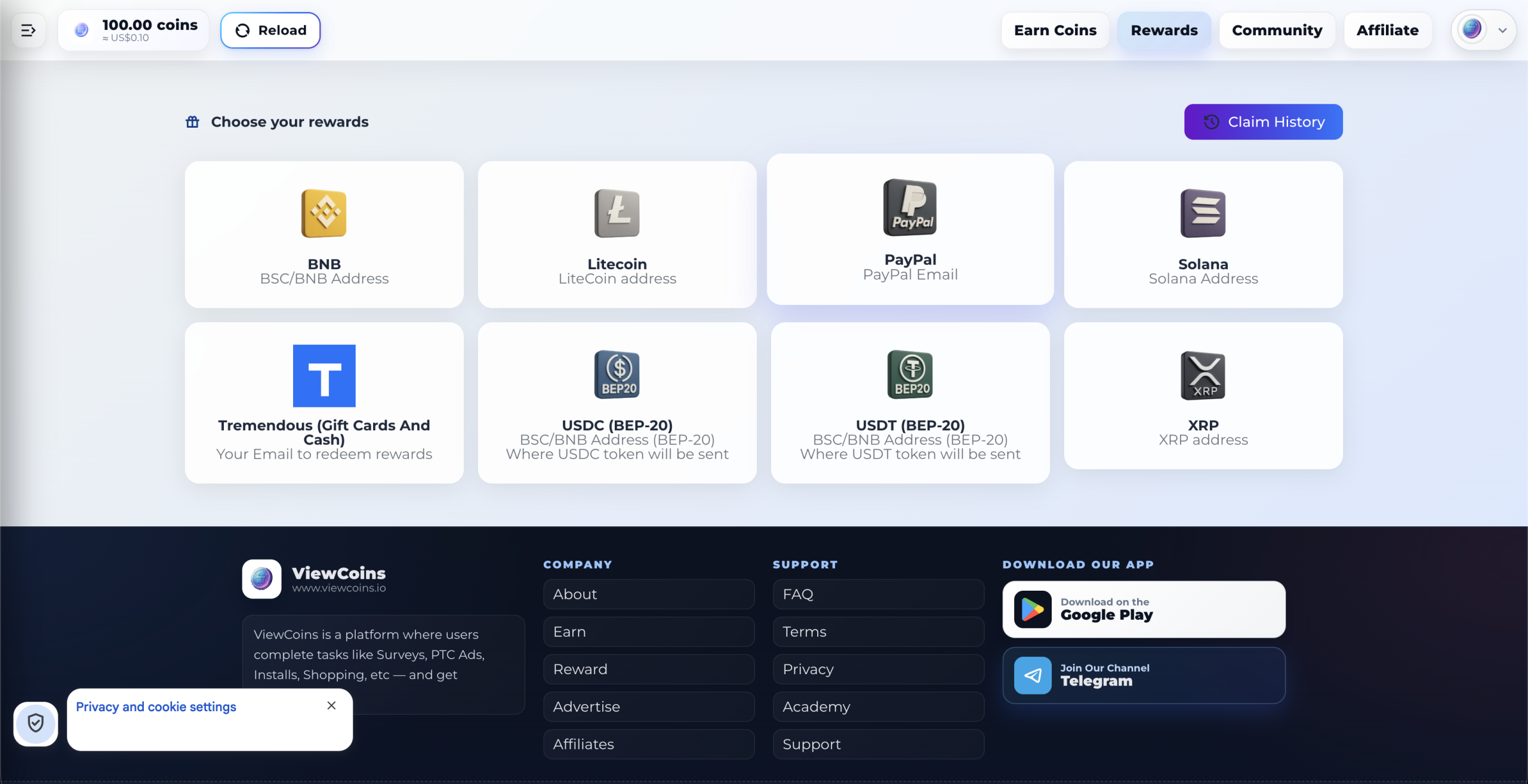Click the Google Play store icon
Image resolution: width=1528 pixels, height=784 pixels.
1033,609
